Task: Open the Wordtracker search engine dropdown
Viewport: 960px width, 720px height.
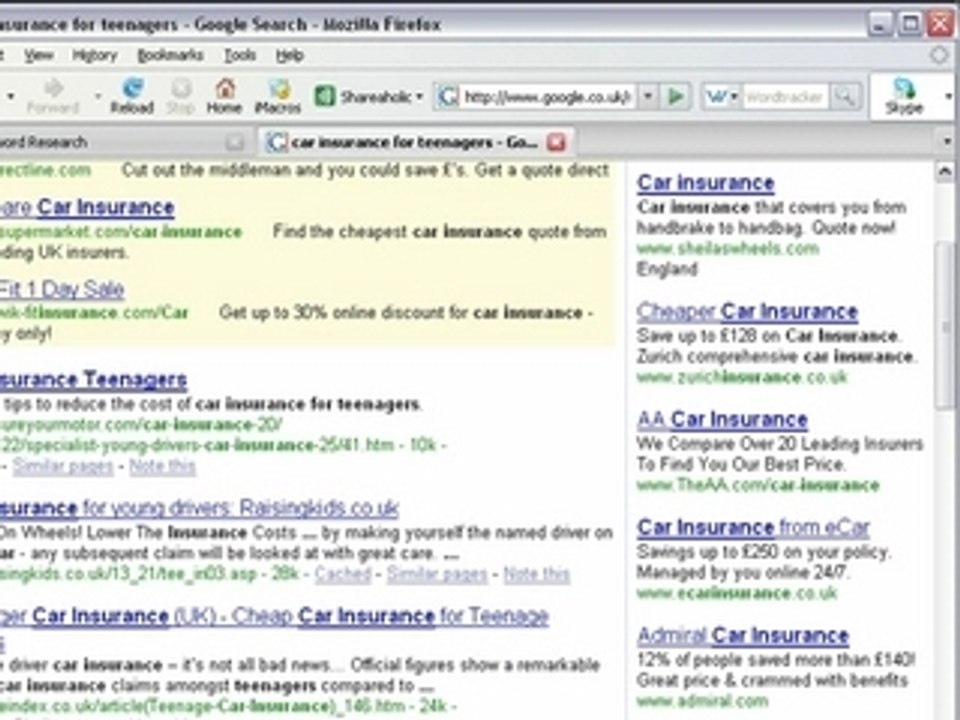Action: [x=733, y=96]
